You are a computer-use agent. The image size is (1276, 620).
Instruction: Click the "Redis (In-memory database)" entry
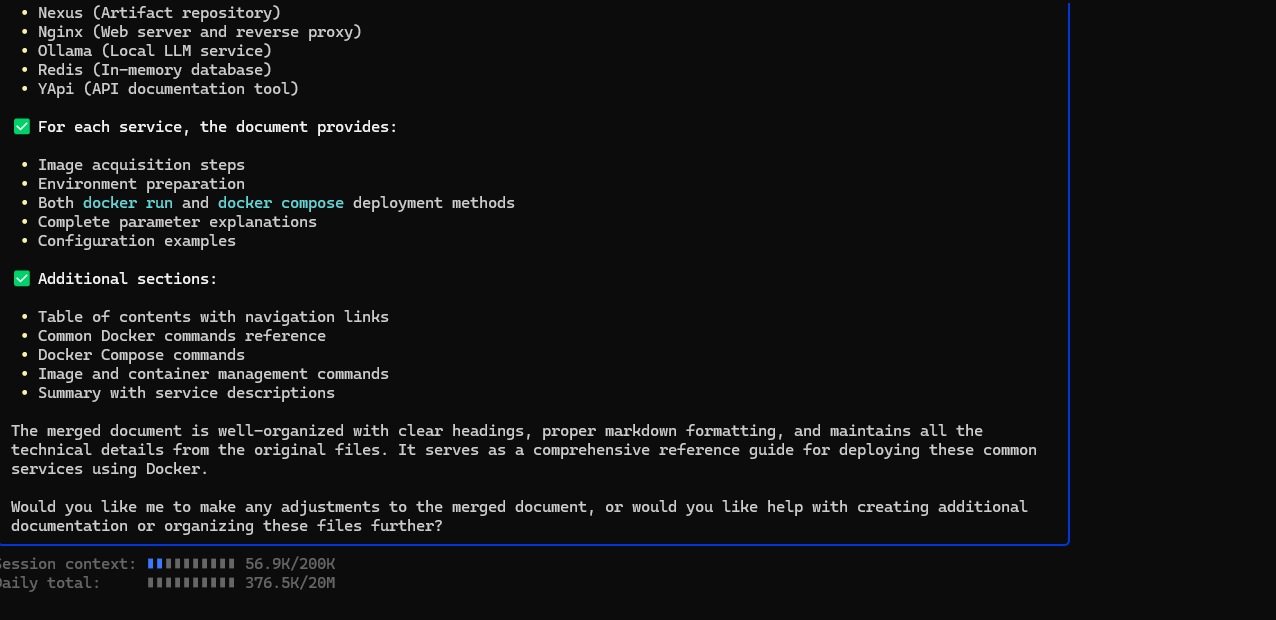click(154, 70)
